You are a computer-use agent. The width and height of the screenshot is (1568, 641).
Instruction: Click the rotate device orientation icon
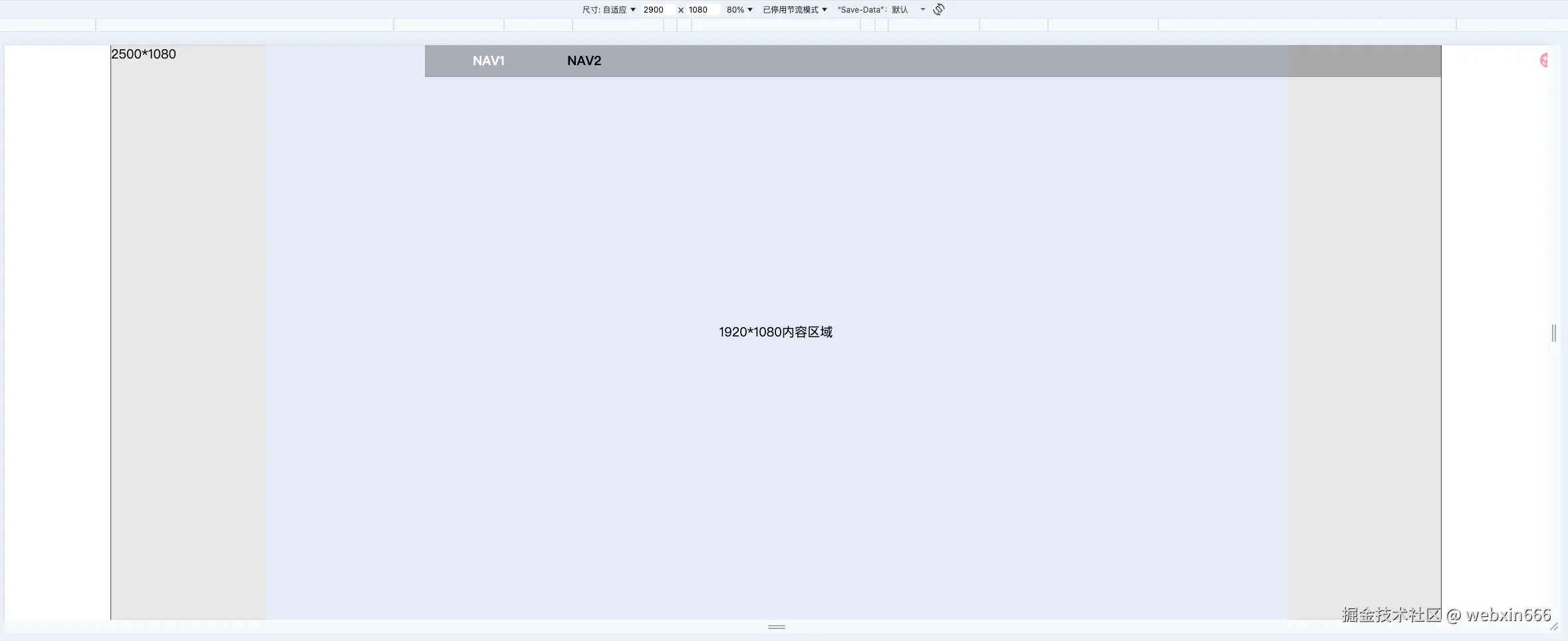[x=938, y=9]
